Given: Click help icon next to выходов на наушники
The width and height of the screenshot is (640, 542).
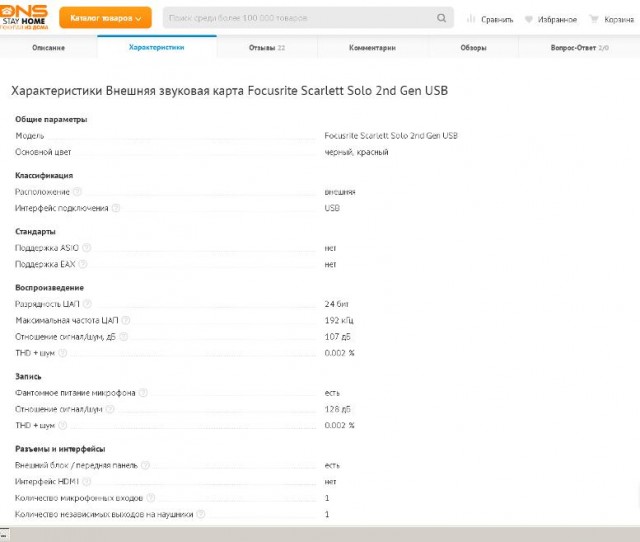Looking at the screenshot, I should click(x=201, y=514).
